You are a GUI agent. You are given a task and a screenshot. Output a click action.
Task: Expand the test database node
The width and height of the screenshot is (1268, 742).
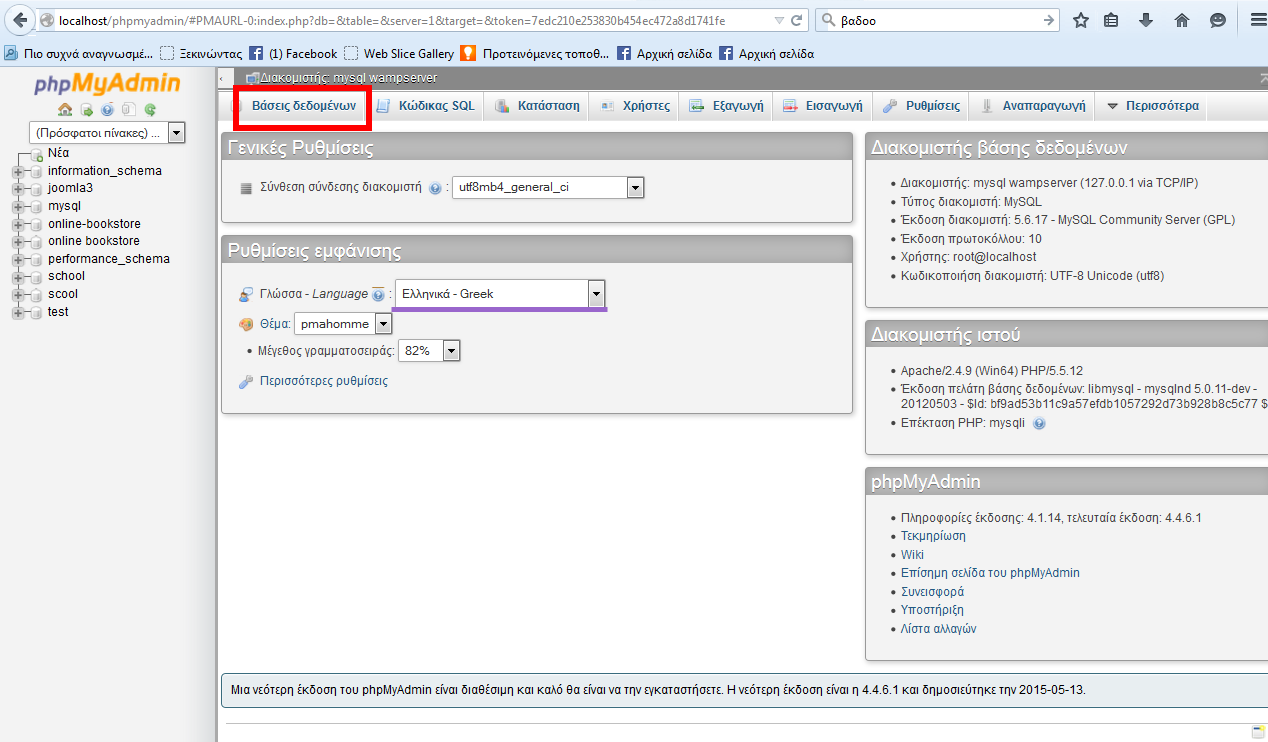click(17, 312)
